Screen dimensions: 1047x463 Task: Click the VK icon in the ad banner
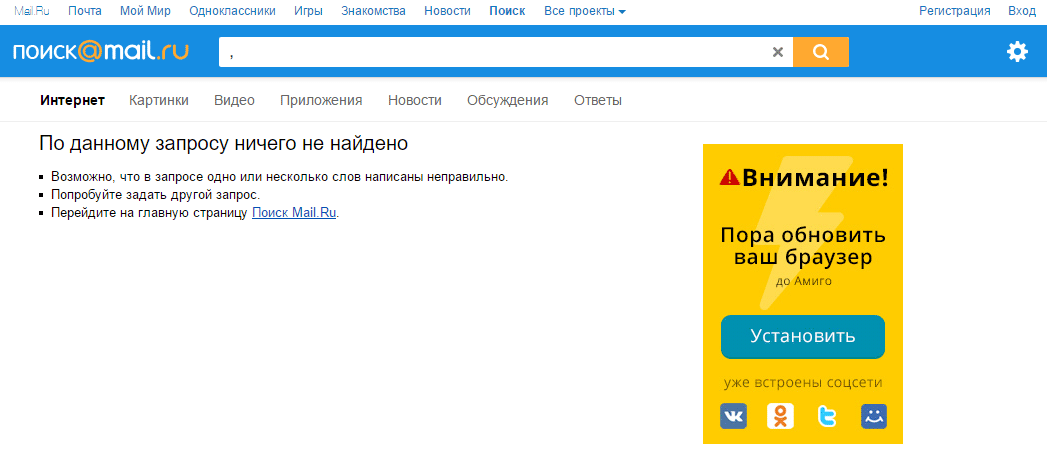tap(733, 416)
